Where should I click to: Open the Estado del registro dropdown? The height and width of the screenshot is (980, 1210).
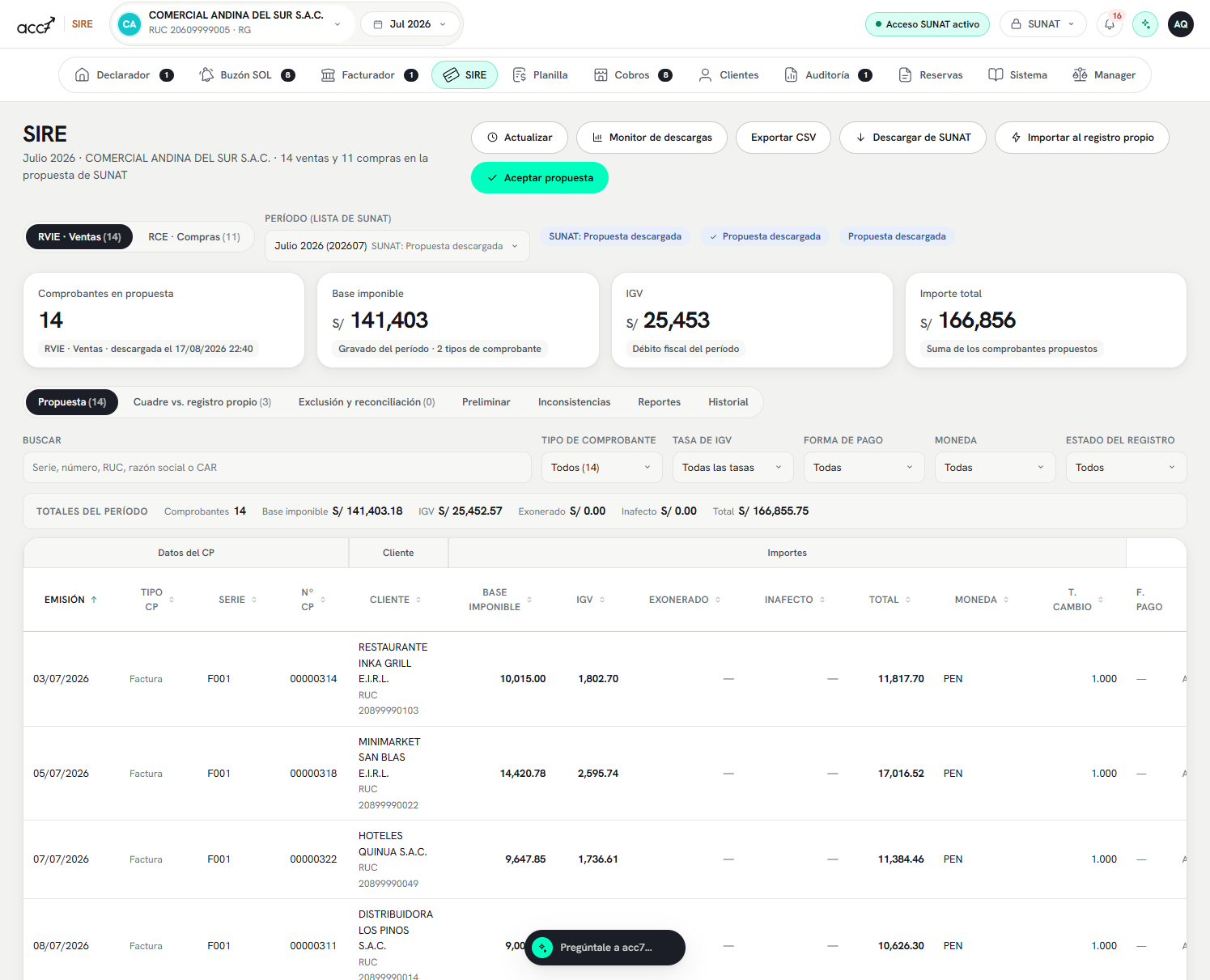click(1126, 468)
